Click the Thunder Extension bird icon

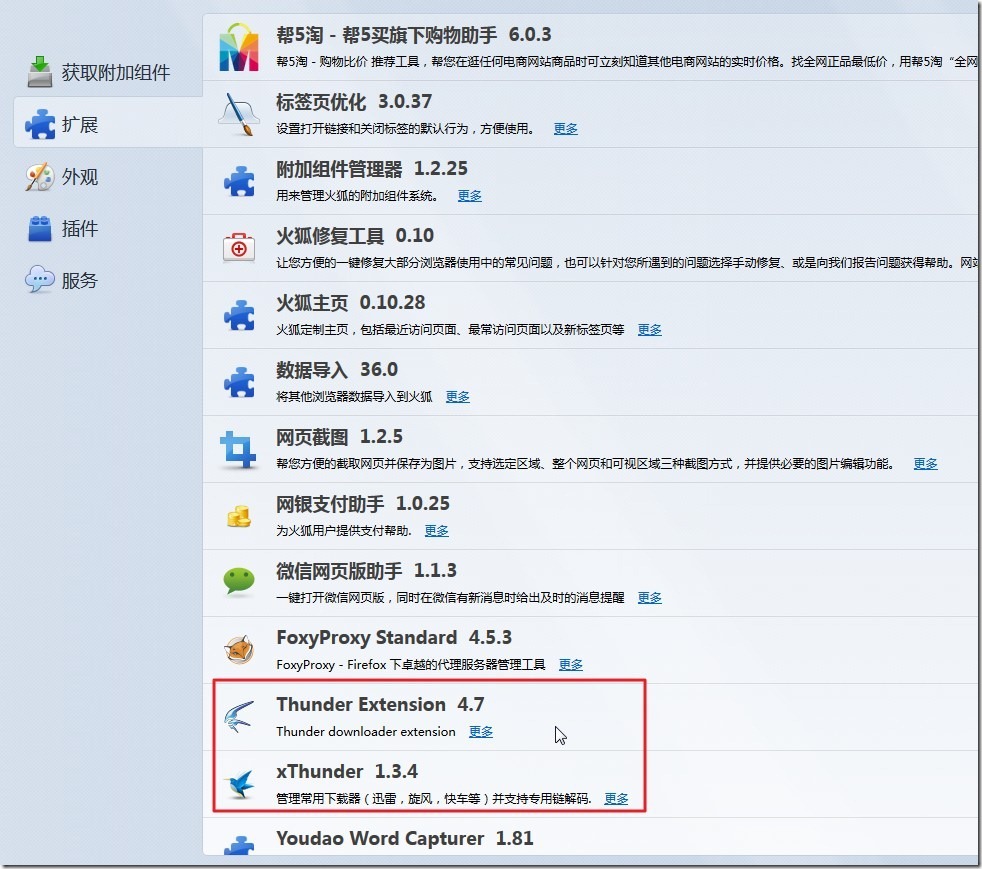[239, 717]
